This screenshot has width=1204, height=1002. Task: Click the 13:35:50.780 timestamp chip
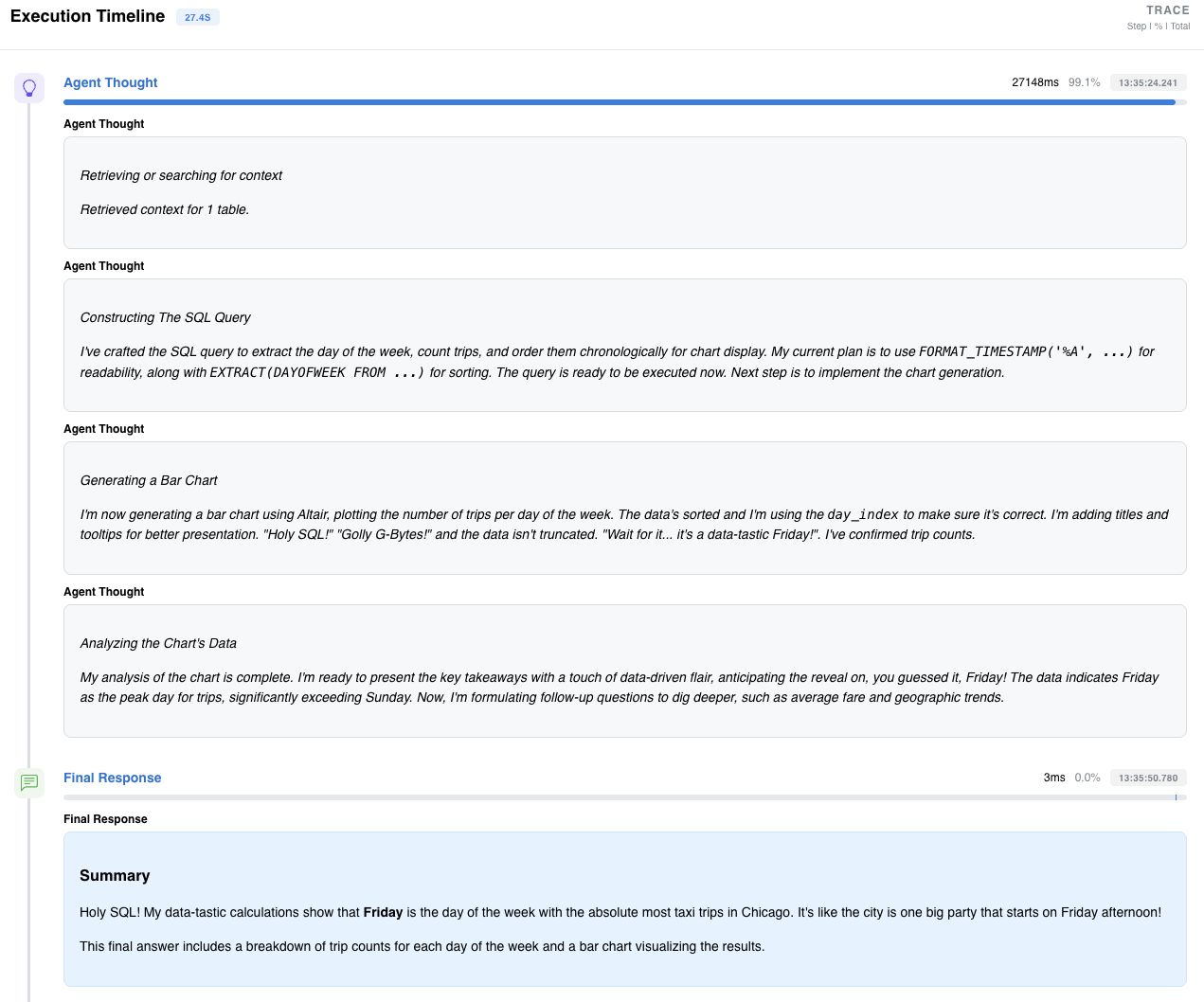[x=1147, y=778]
